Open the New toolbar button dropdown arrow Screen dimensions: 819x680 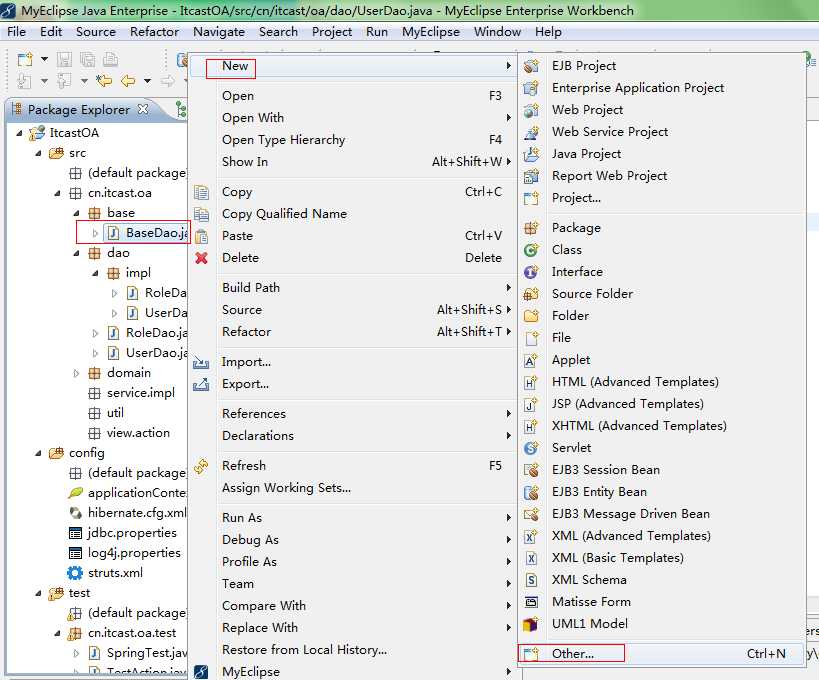coord(44,60)
